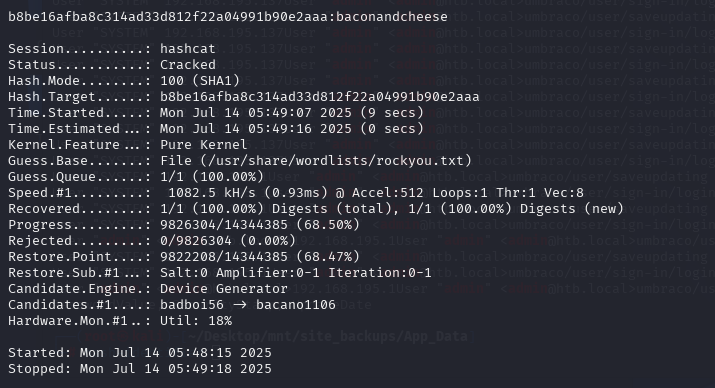The image size is (715, 388).
Task: Click the Session hashcat value
Action: [187, 49]
